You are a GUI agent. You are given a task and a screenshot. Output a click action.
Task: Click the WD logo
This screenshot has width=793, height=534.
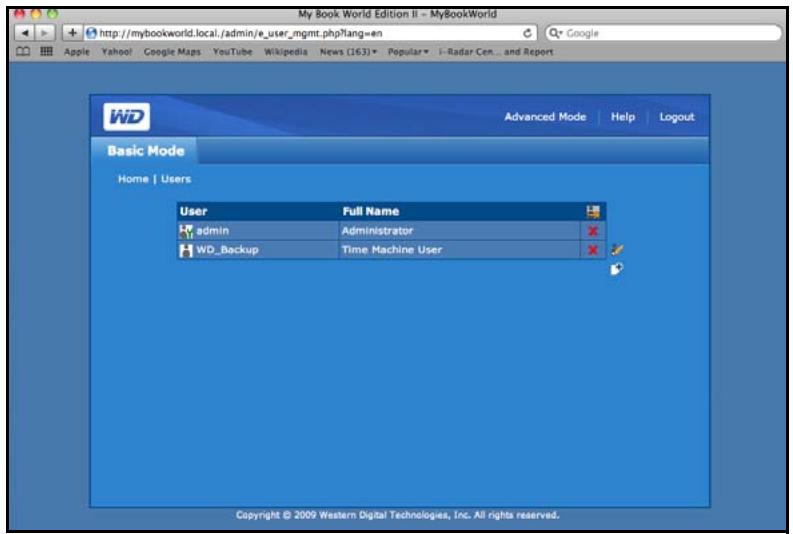pyautogui.click(x=126, y=117)
